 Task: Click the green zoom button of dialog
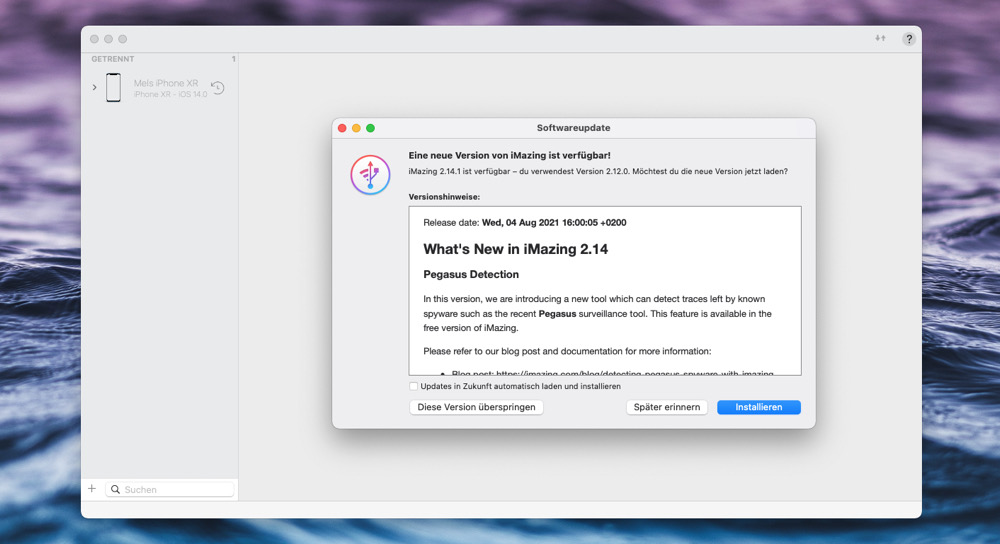coord(370,128)
